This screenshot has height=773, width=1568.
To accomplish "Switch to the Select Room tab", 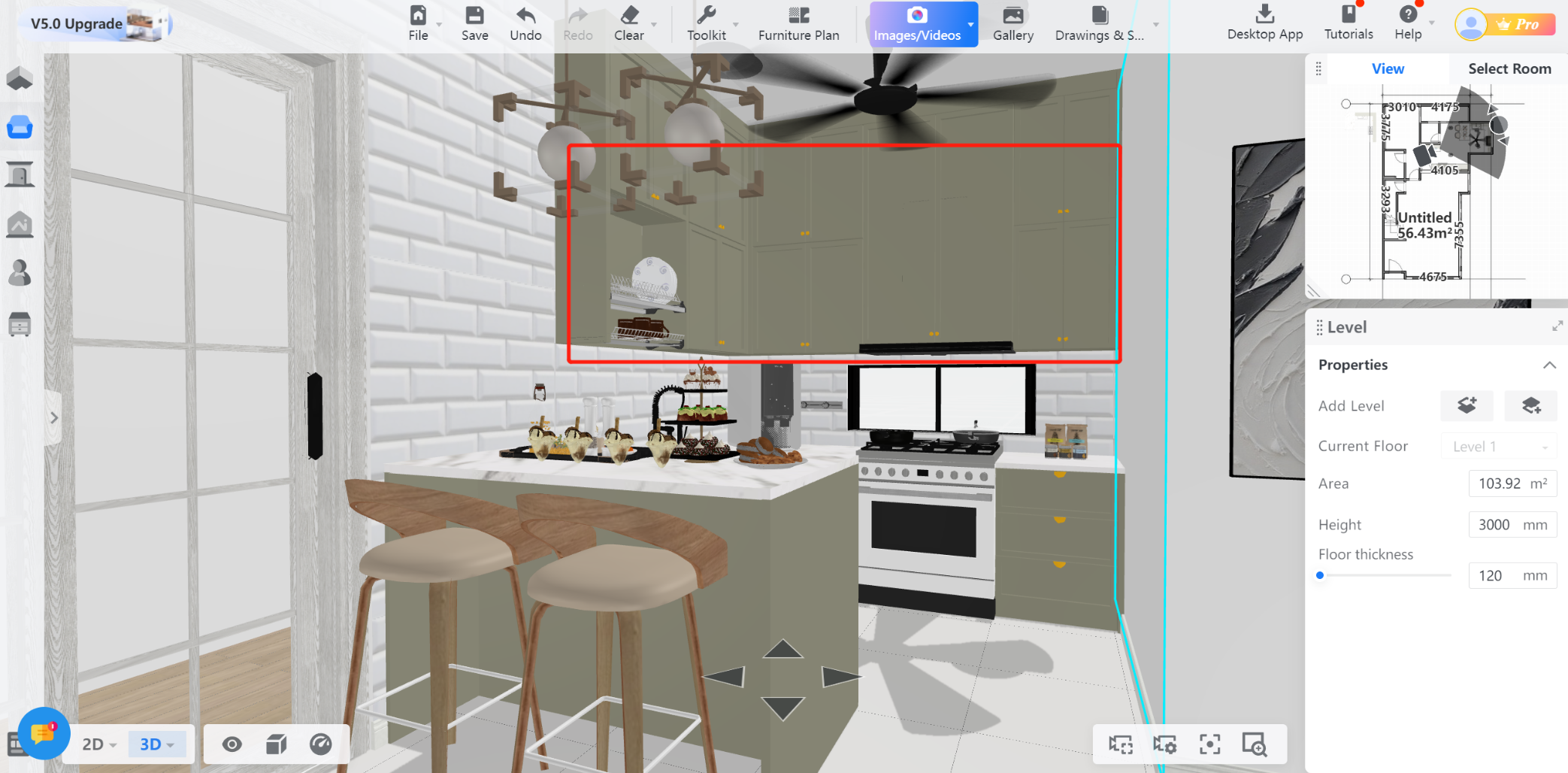I will [x=1509, y=68].
